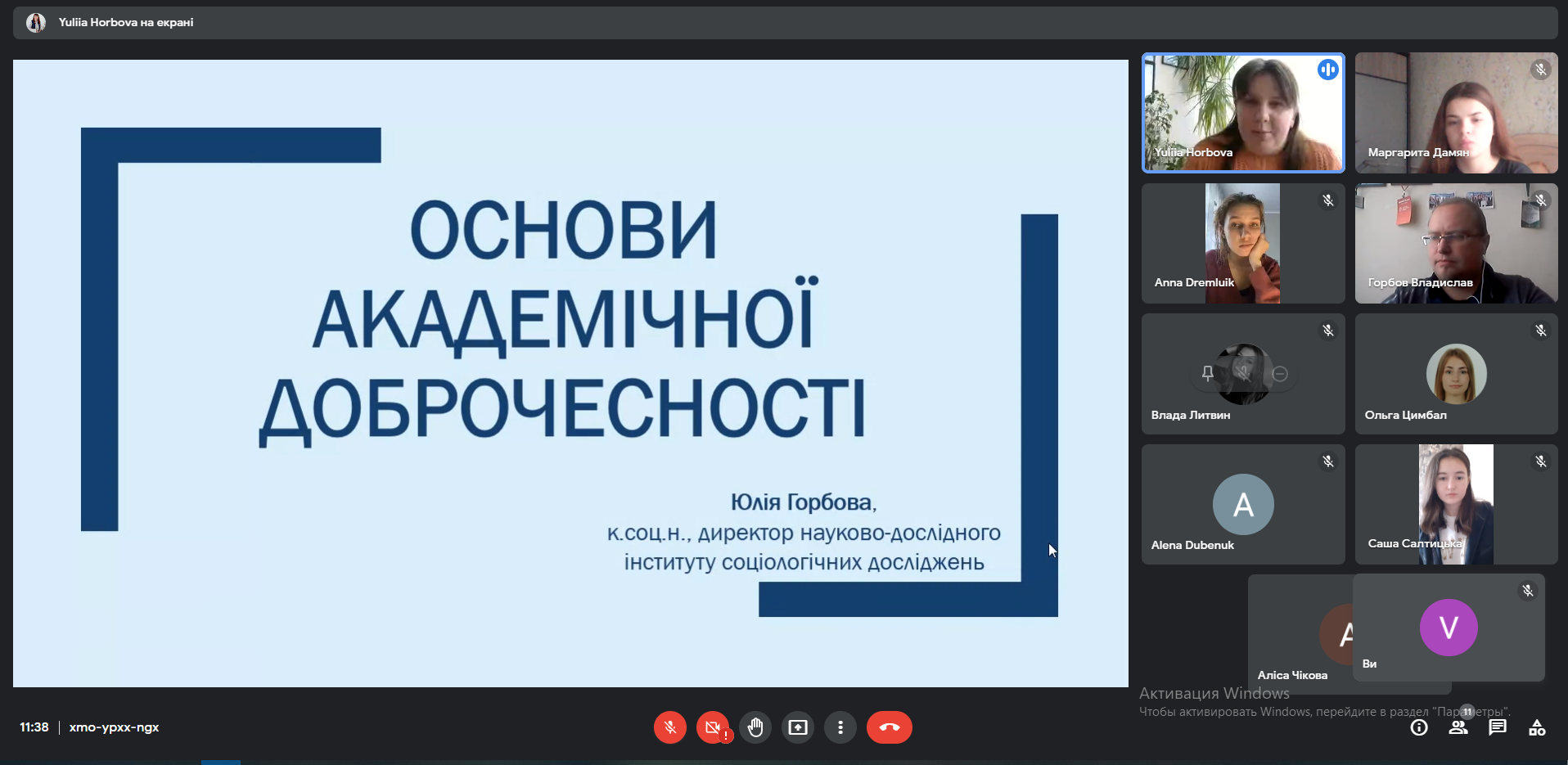Click the Горбов Владислав video tile
1568x765 pixels.
[x=1456, y=243]
